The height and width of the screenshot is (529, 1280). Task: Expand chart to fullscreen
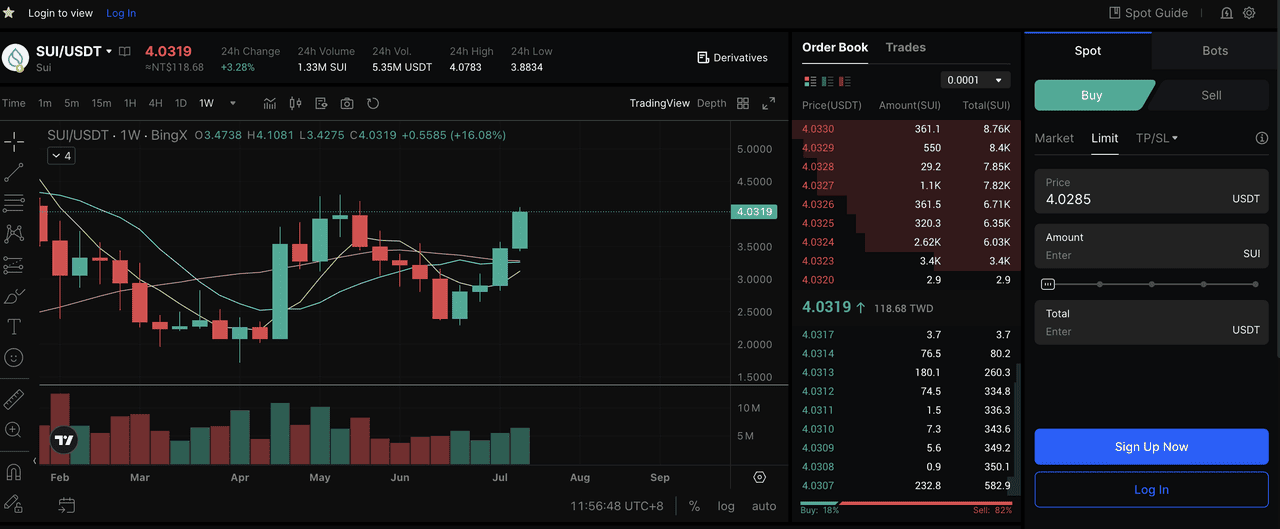[769, 103]
